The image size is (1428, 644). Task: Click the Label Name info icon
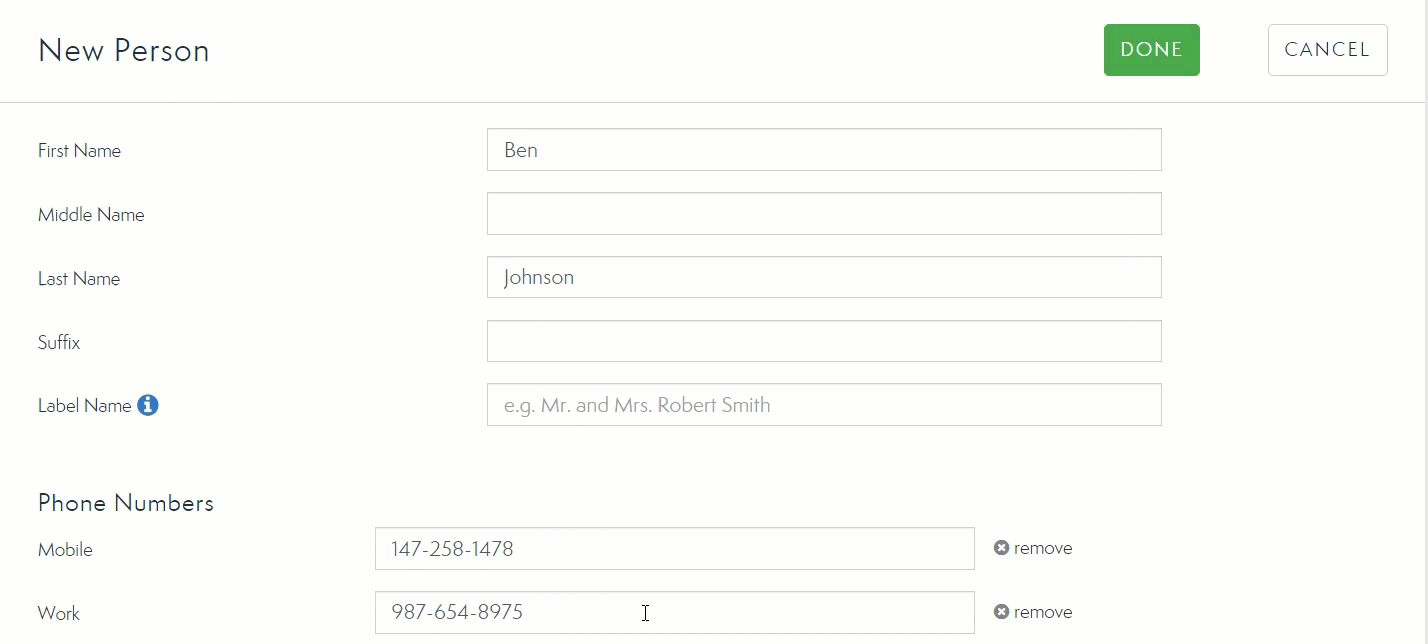pyautogui.click(x=148, y=405)
